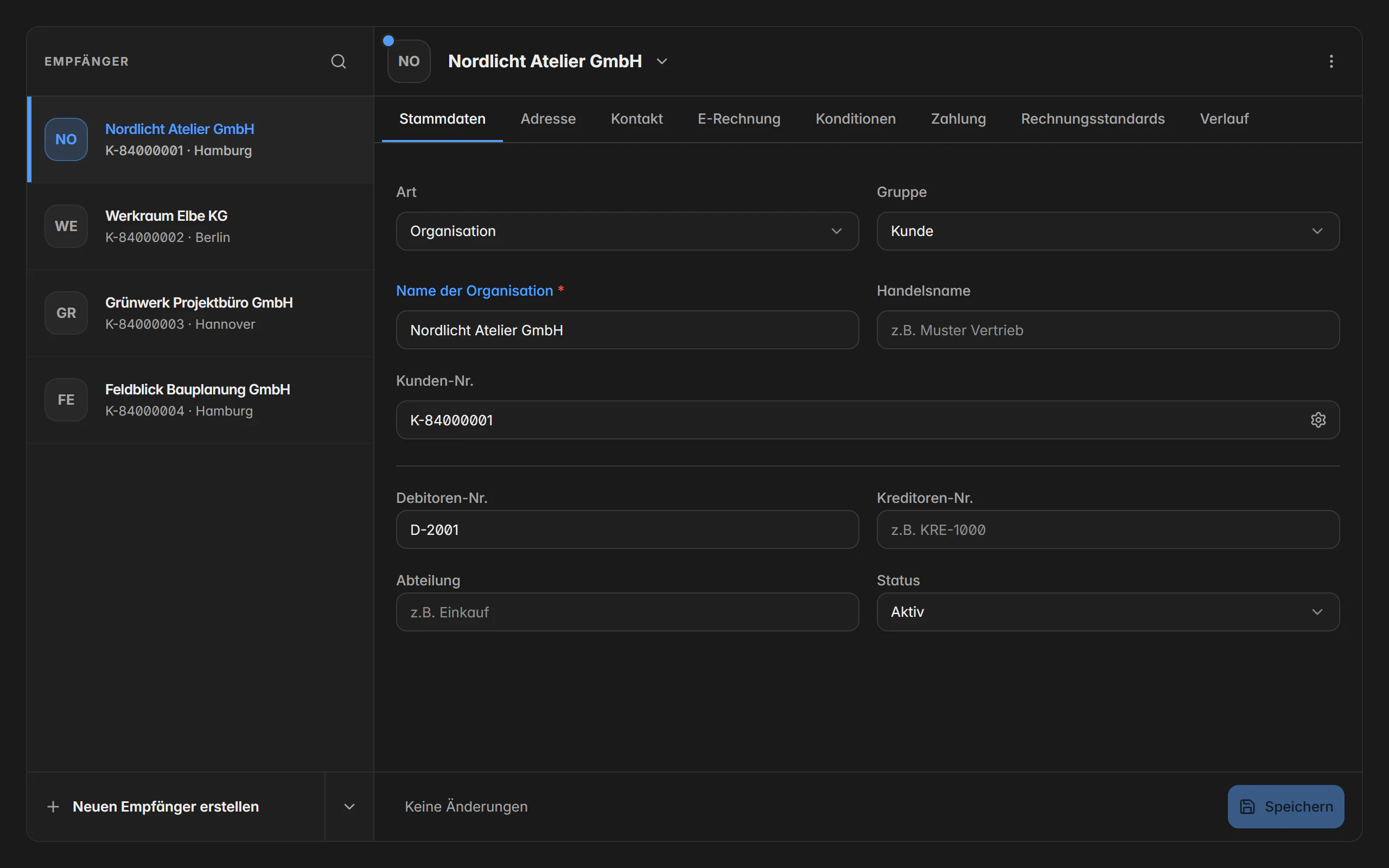The width and height of the screenshot is (1389, 868).
Task: Open the recipient search magnifier icon
Action: [339, 61]
